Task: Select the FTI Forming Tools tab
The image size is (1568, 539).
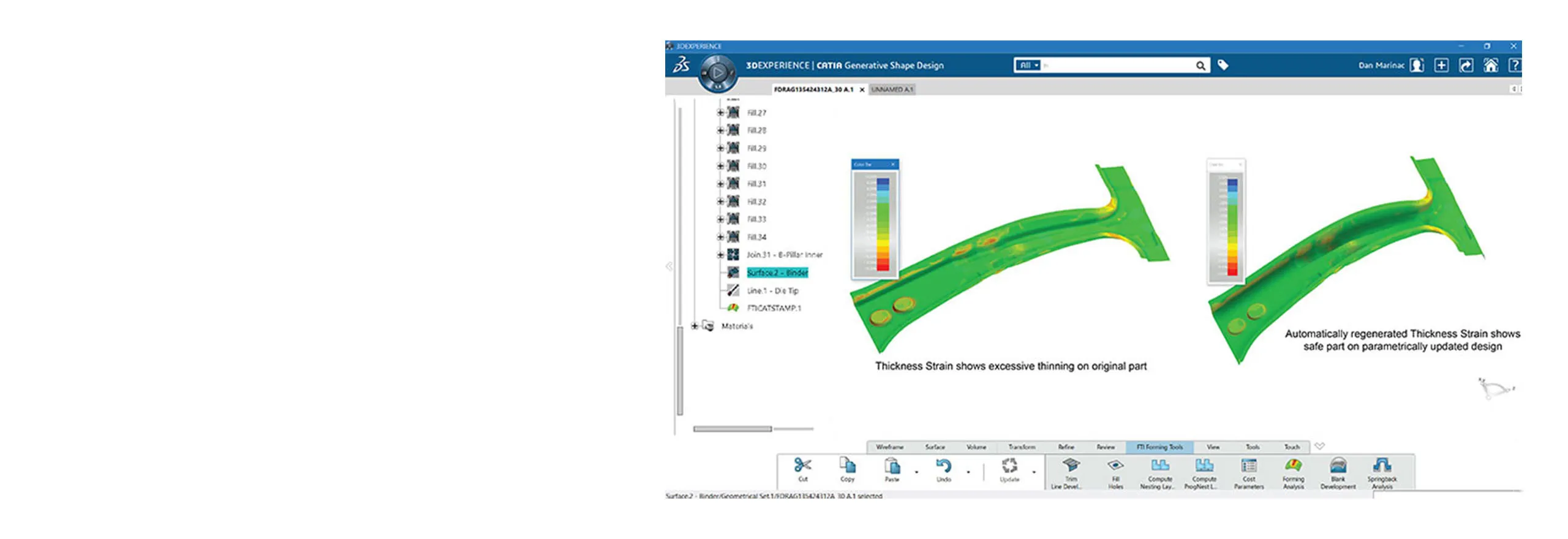Action: pyautogui.click(x=1159, y=447)
